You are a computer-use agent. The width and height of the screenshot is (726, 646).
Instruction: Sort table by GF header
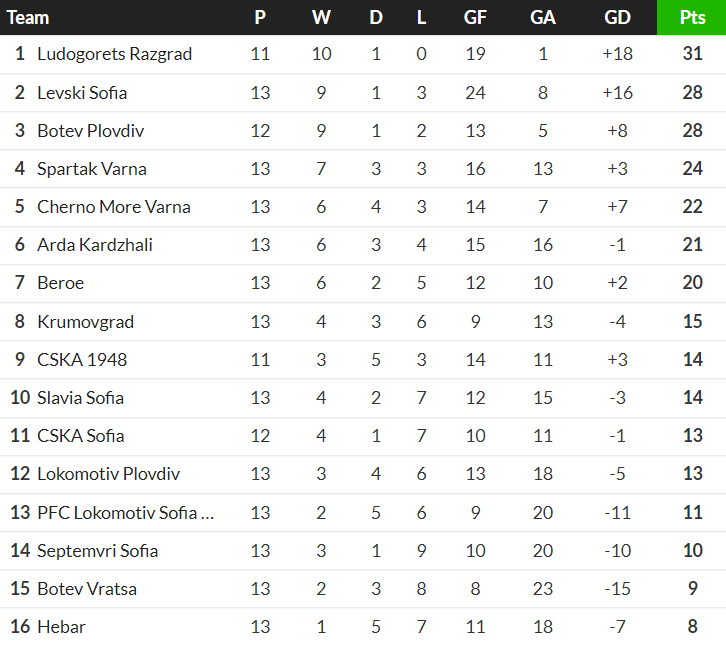[476, 17]
